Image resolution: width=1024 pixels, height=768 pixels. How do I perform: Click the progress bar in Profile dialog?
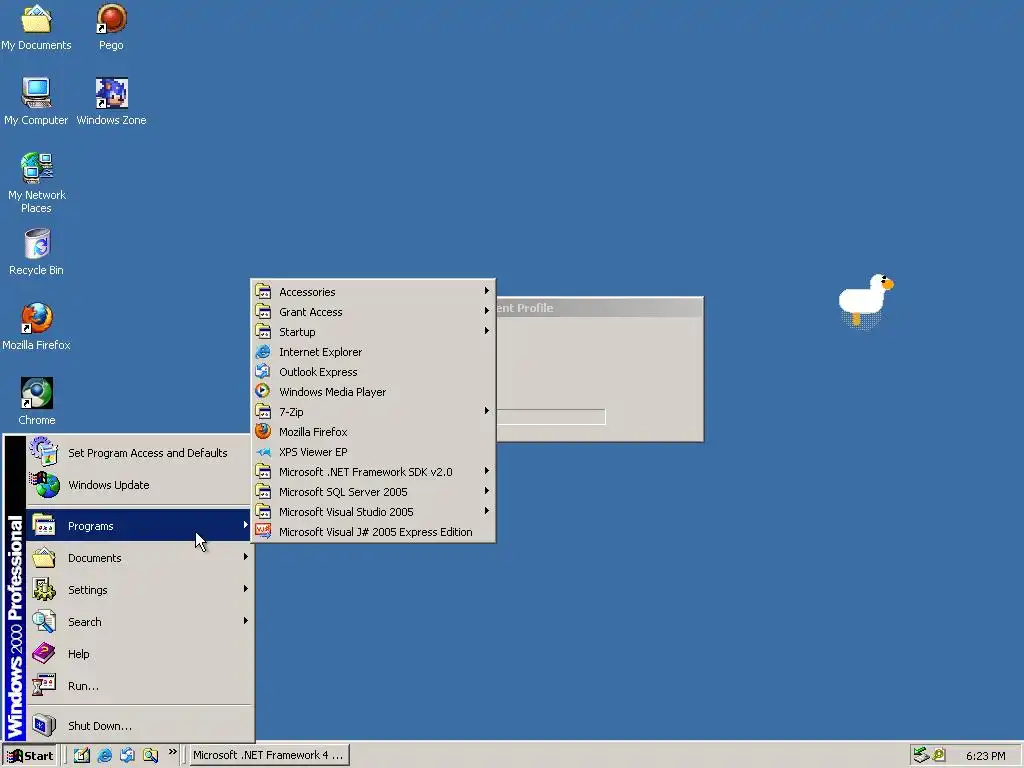click(x=551, y=417)
